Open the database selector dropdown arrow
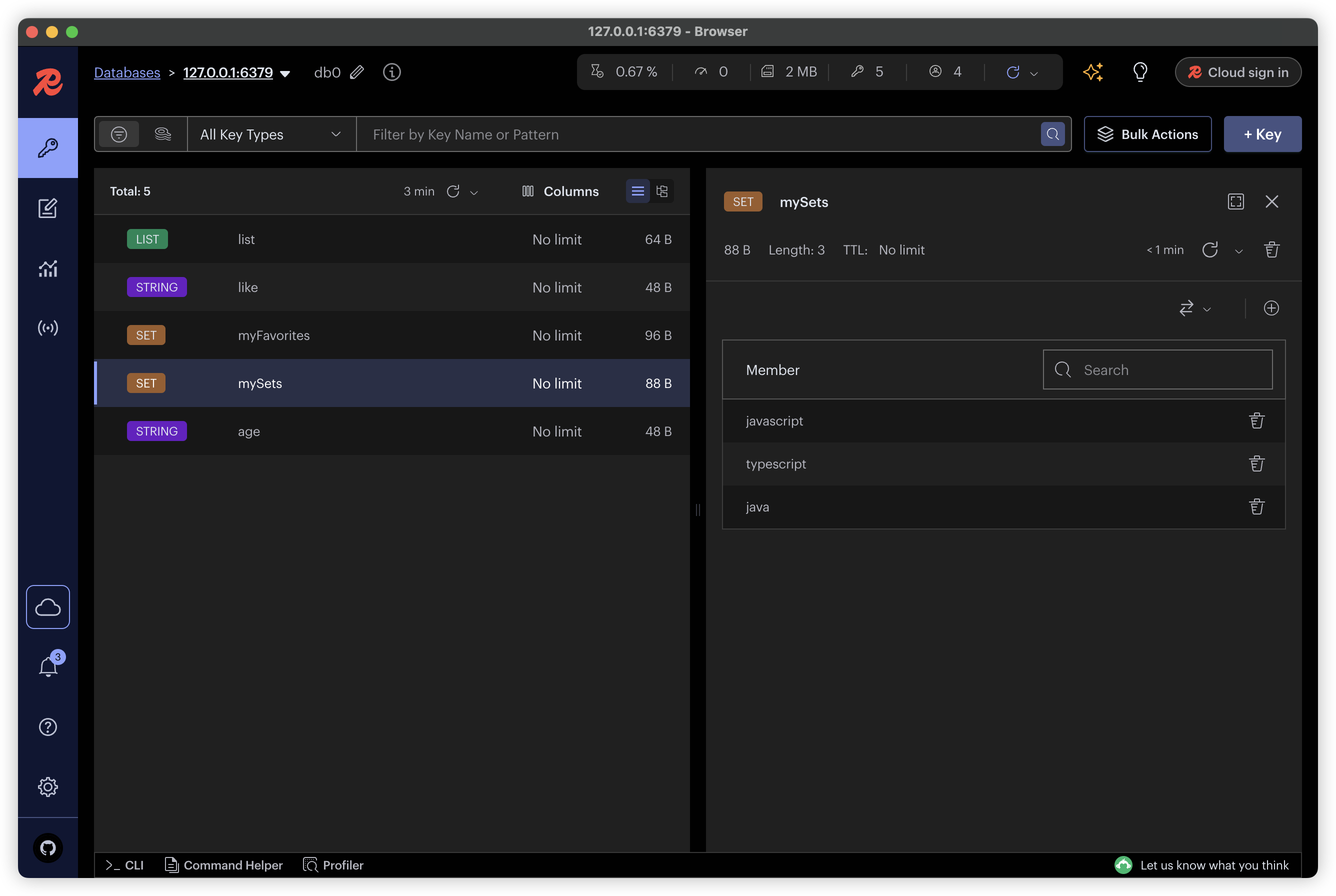The height and width of the screenshot is (896, 1336). (285, 73)
